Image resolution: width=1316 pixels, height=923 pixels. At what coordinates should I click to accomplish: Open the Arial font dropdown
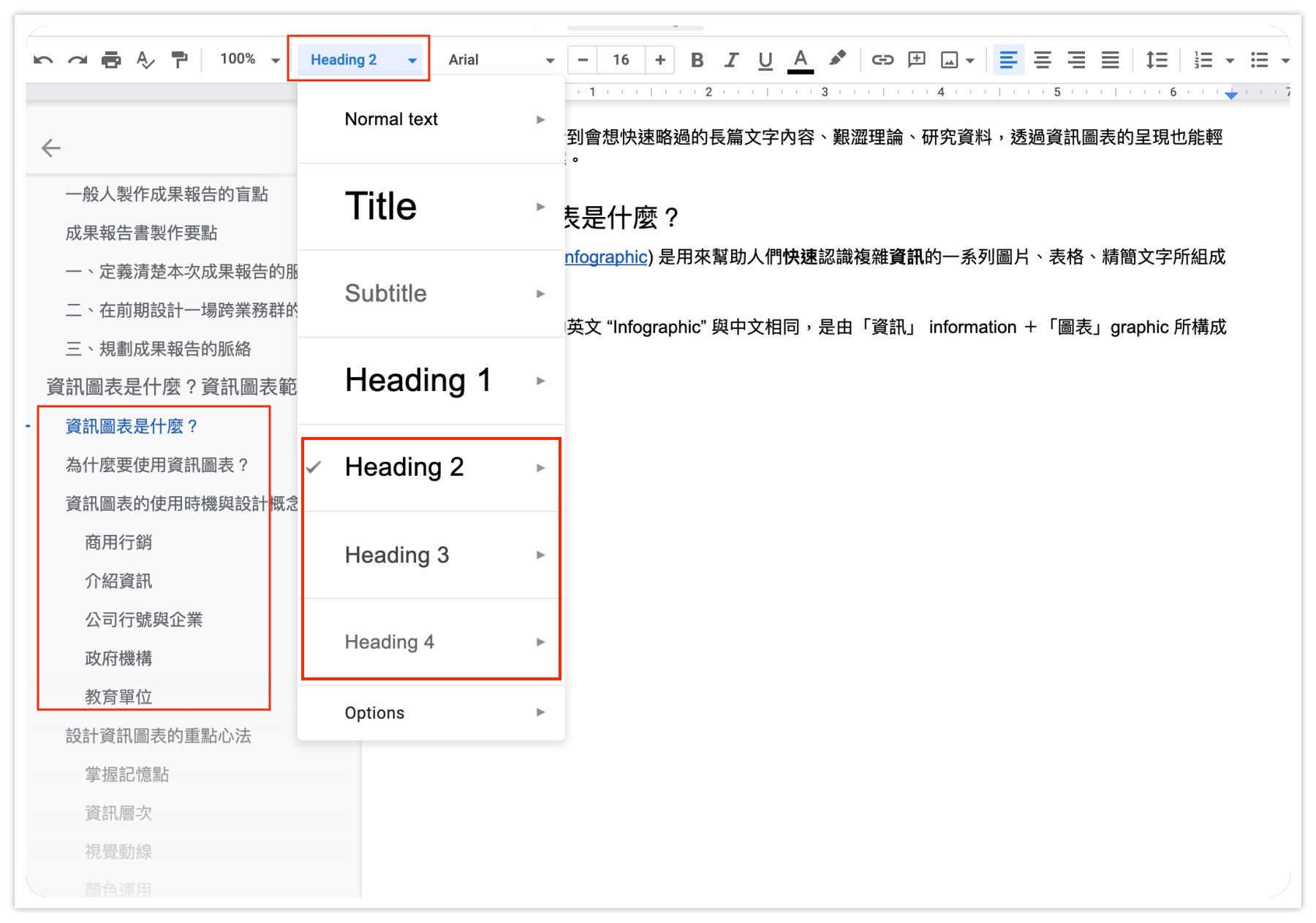[x=501, y=60]
